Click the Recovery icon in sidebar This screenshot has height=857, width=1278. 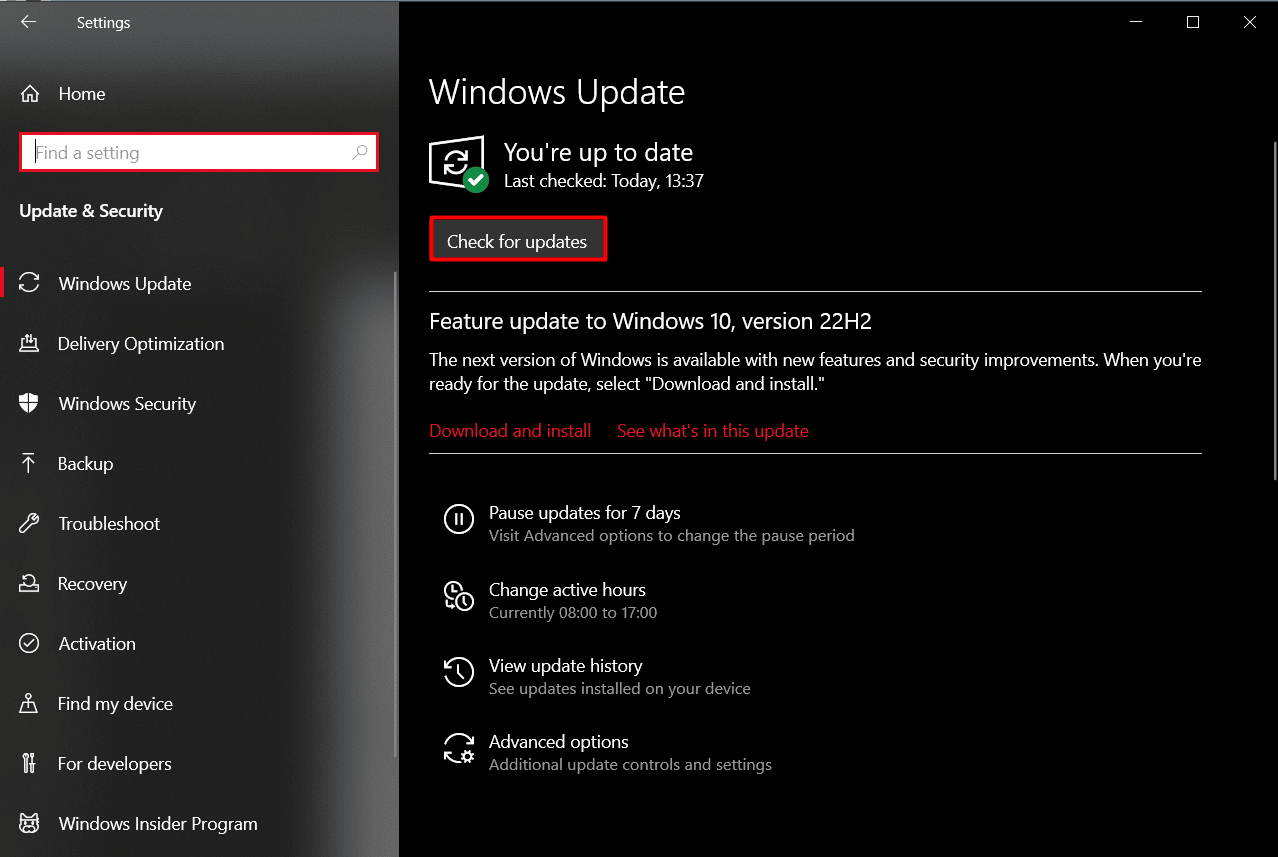(x=29, y=584)
